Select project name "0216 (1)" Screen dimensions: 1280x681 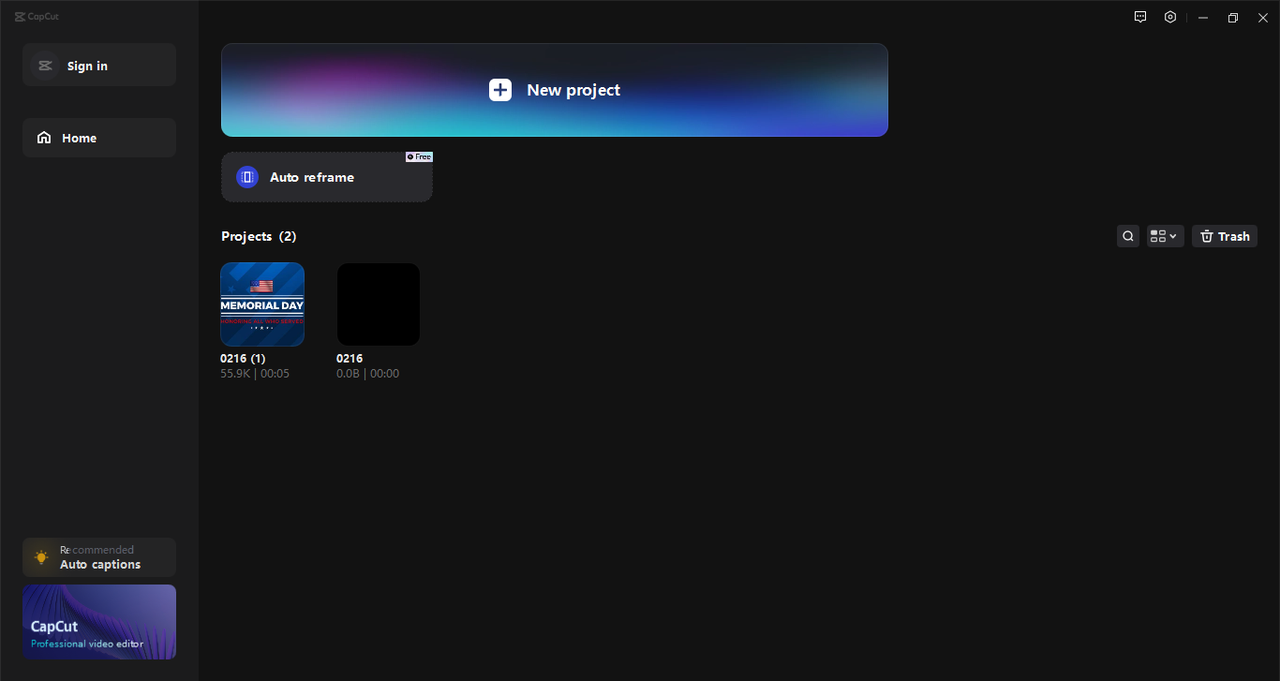coord(243,358)
